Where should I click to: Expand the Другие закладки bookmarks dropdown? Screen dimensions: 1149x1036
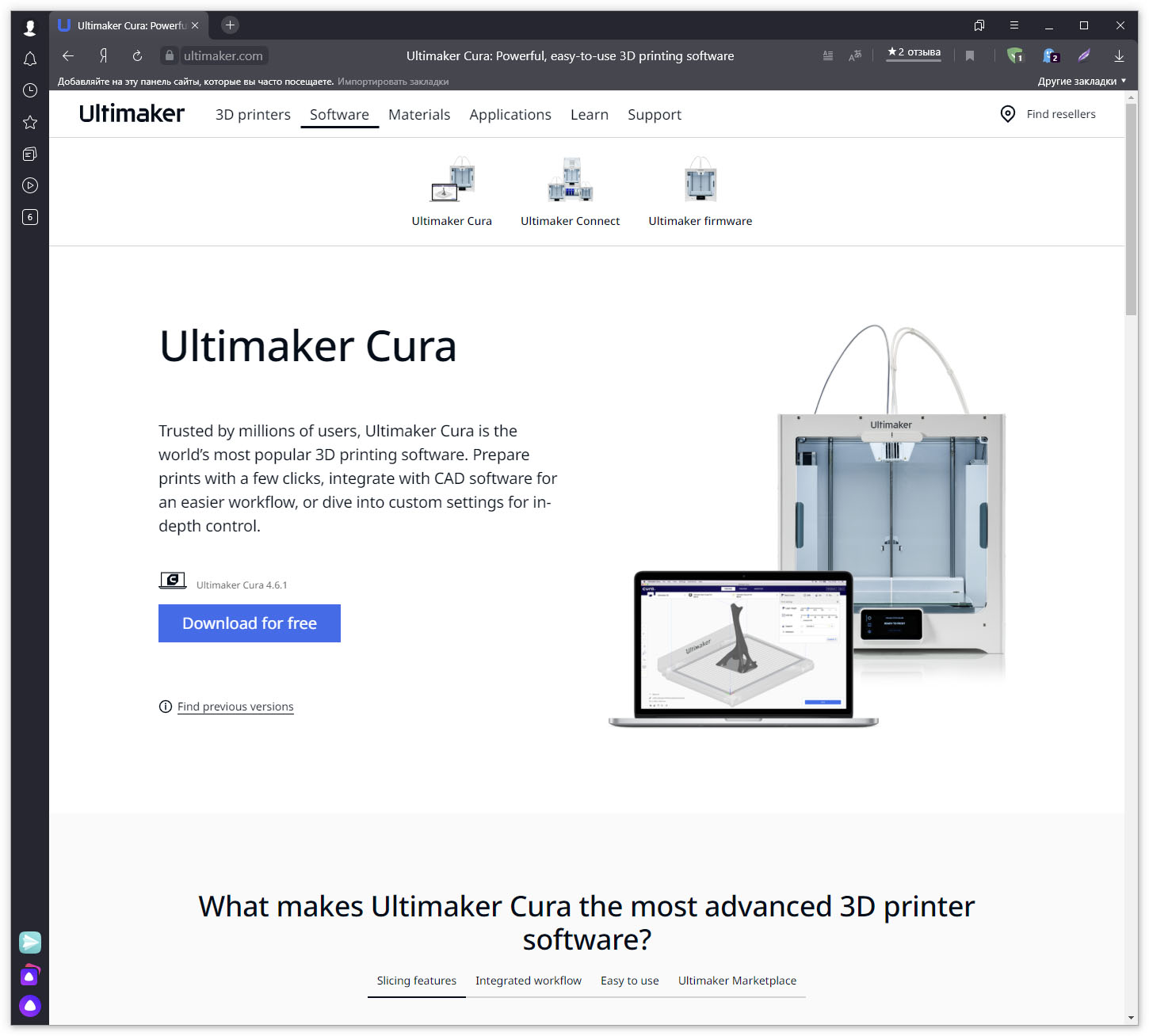tap(1082, 81)
